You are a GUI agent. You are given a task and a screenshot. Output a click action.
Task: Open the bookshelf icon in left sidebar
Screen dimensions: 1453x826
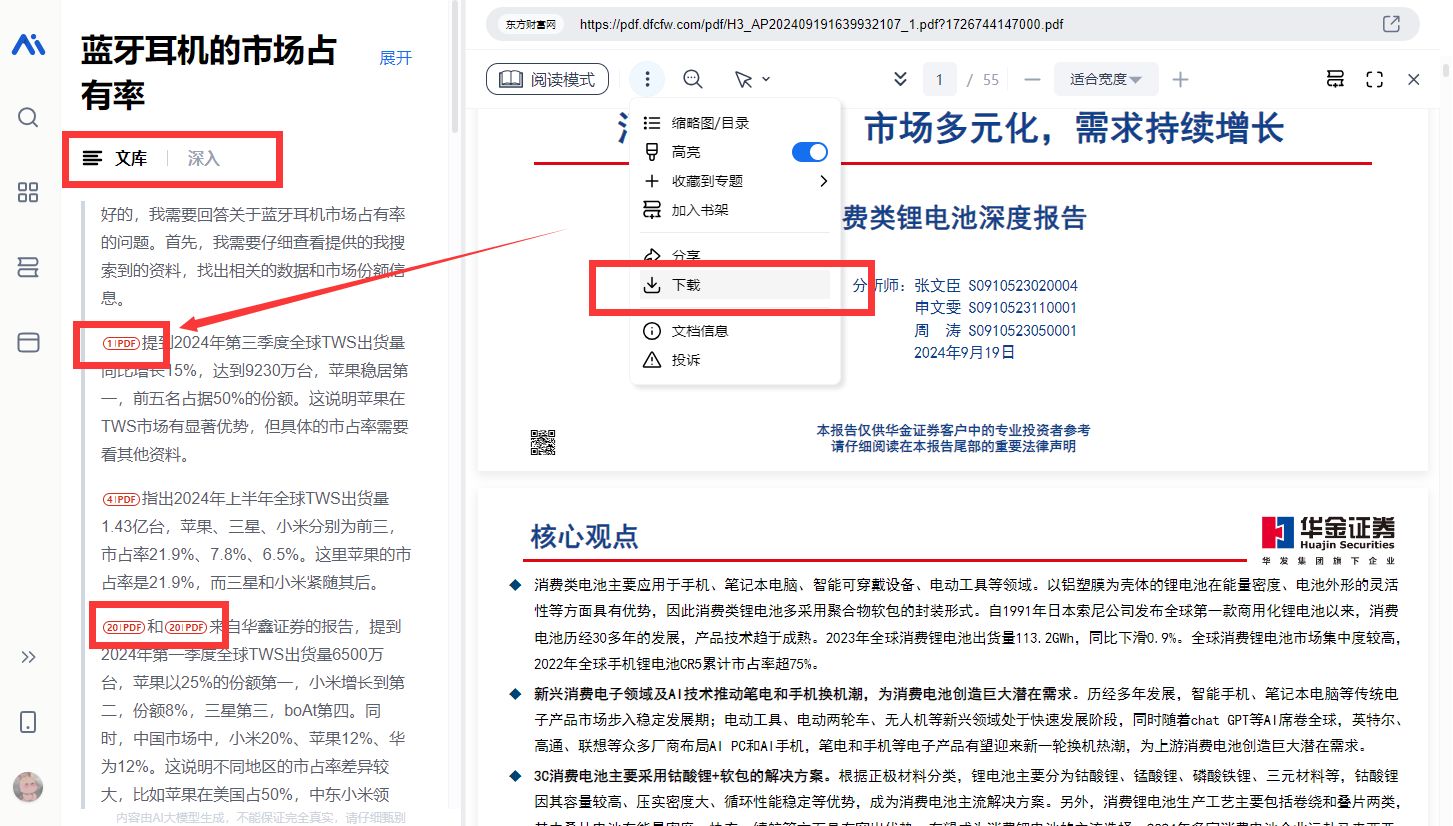coord(28,267)
